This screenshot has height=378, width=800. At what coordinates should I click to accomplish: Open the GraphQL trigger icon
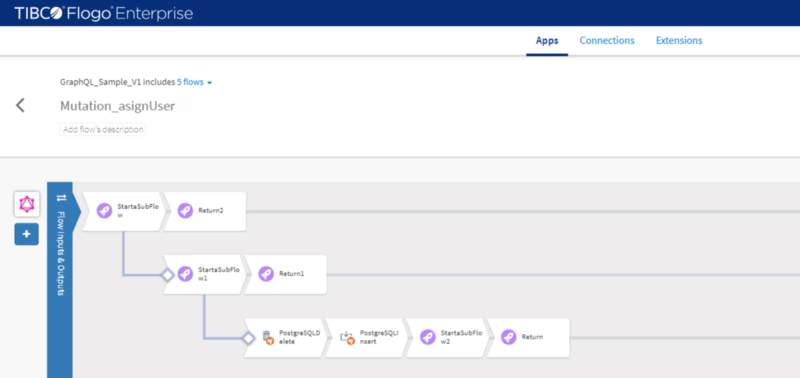(27, 205)
